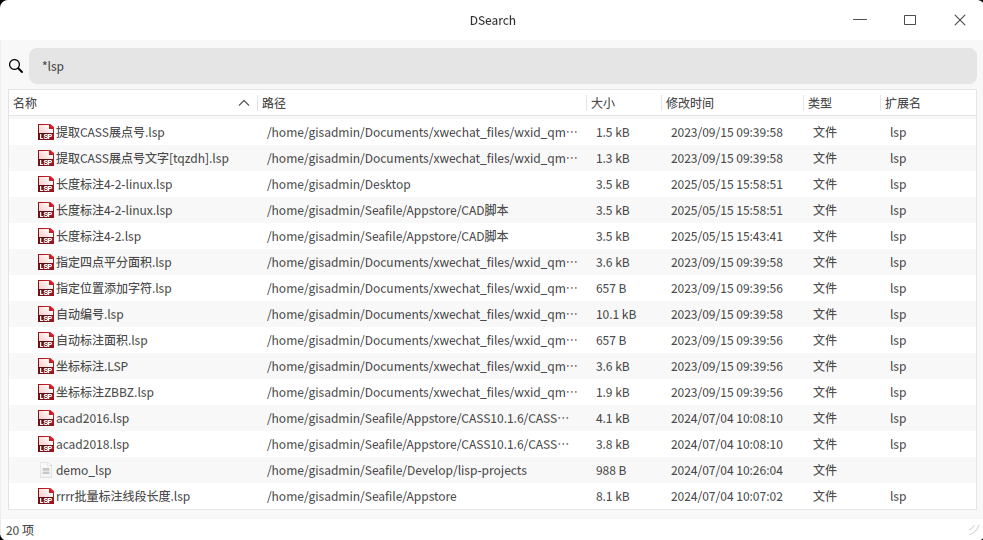Viewport: 983px width, 540px height.
Task: Click the LSP icon of acad2018.lsp
Action: point(46,445)
